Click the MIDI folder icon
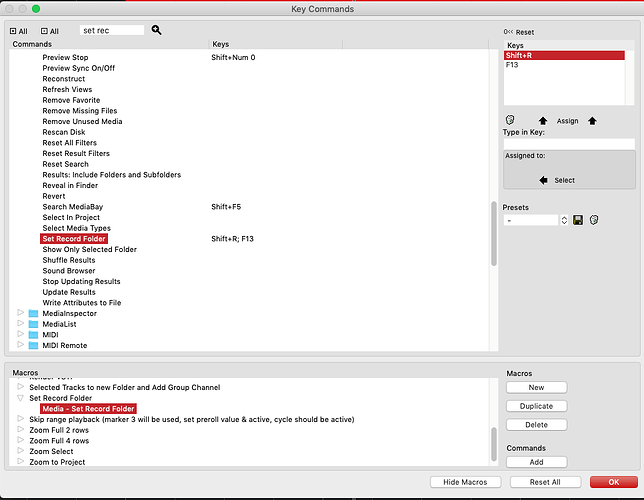644x500 pixels. pos(33,335)
